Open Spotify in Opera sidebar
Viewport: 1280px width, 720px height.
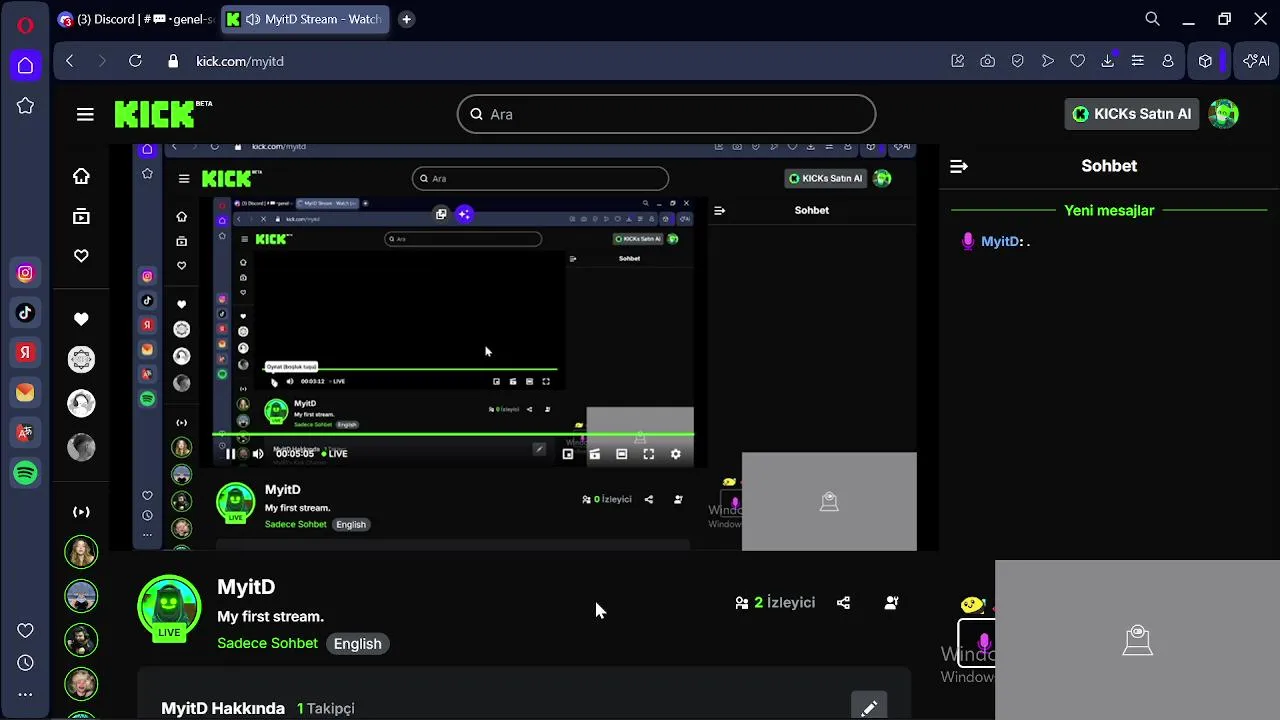[x=26, y=473]
